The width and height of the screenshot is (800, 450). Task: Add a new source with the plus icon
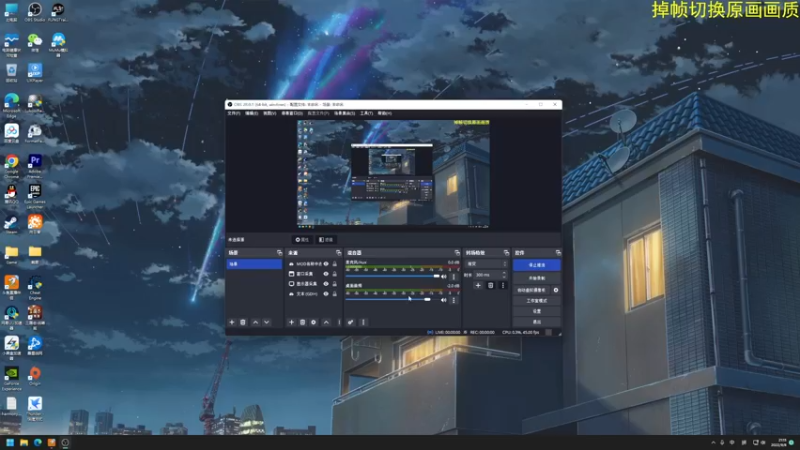tap(291, 322)
